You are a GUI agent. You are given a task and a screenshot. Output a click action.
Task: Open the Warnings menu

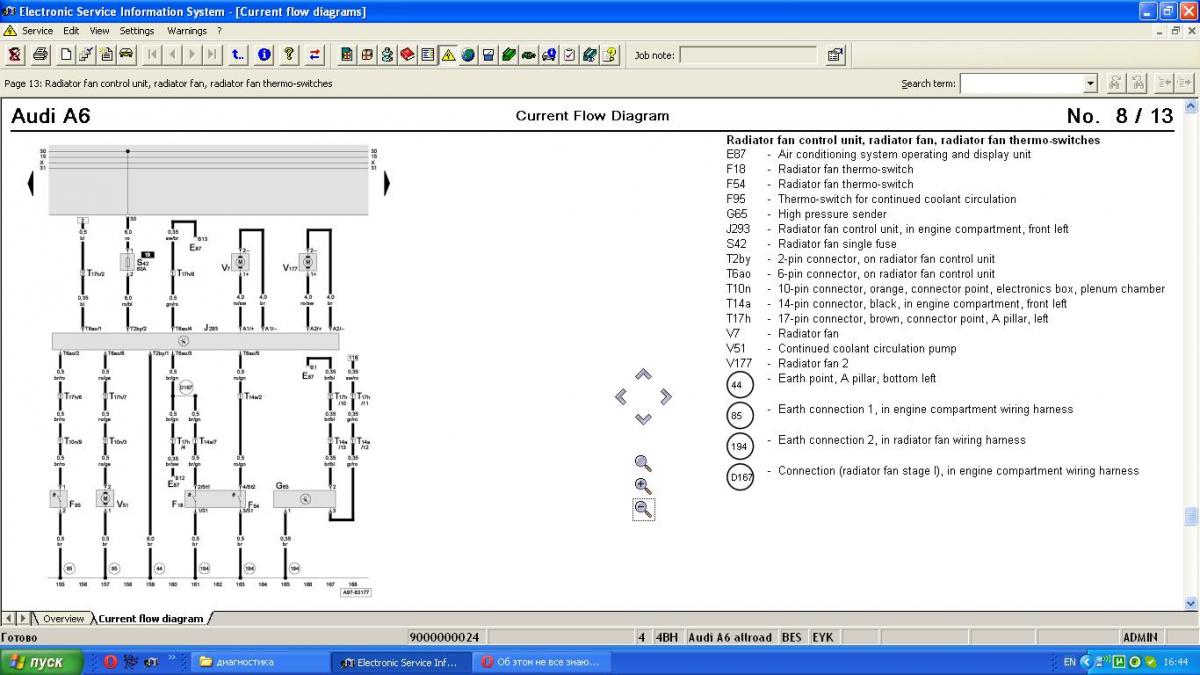[187, 31]
